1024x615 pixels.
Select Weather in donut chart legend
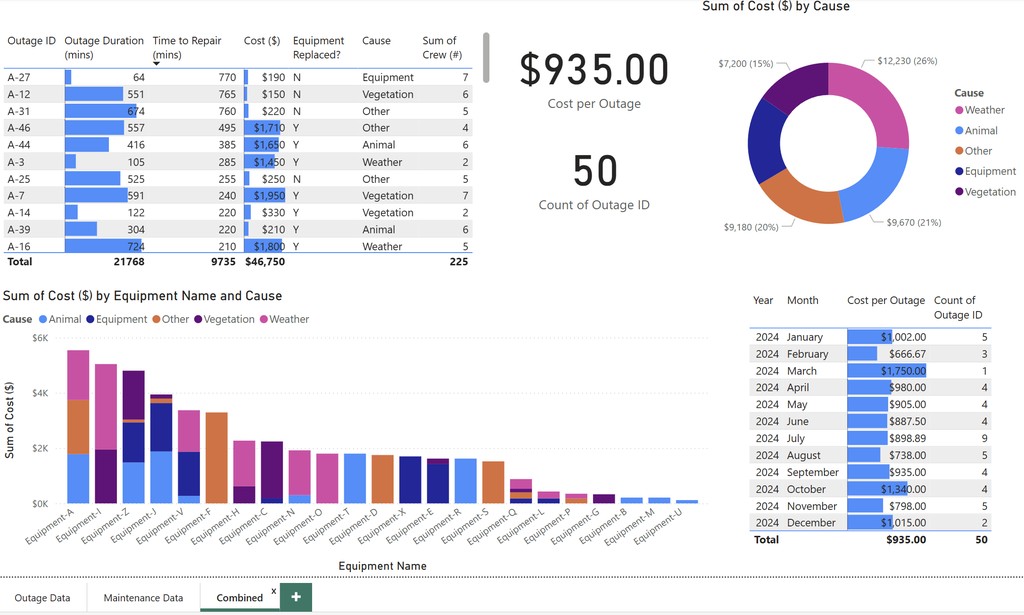coord(980,110)
